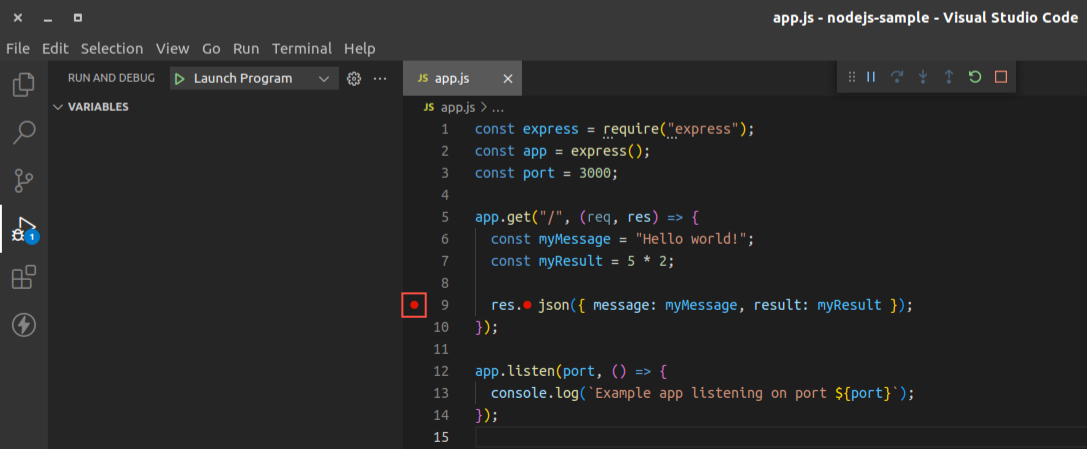This screenshot has width=1087, height=449.
Task: Open Views and More Actions ellipsis
Action: point(380,78)
